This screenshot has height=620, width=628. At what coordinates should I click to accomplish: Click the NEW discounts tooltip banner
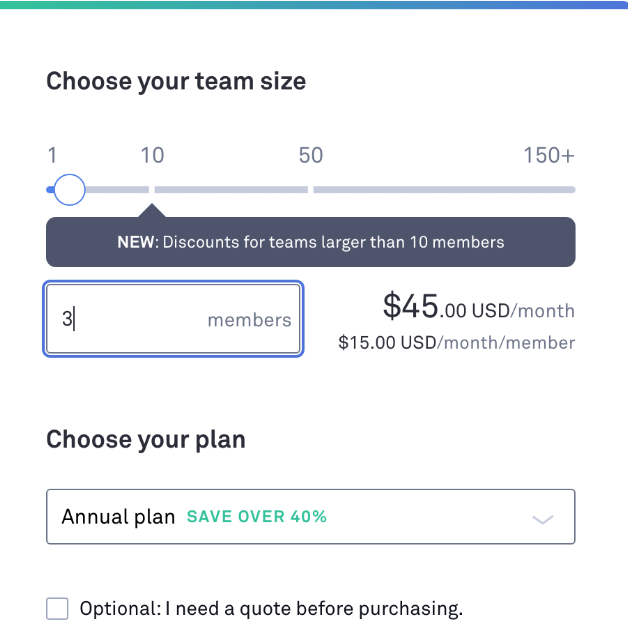[311, 242]
